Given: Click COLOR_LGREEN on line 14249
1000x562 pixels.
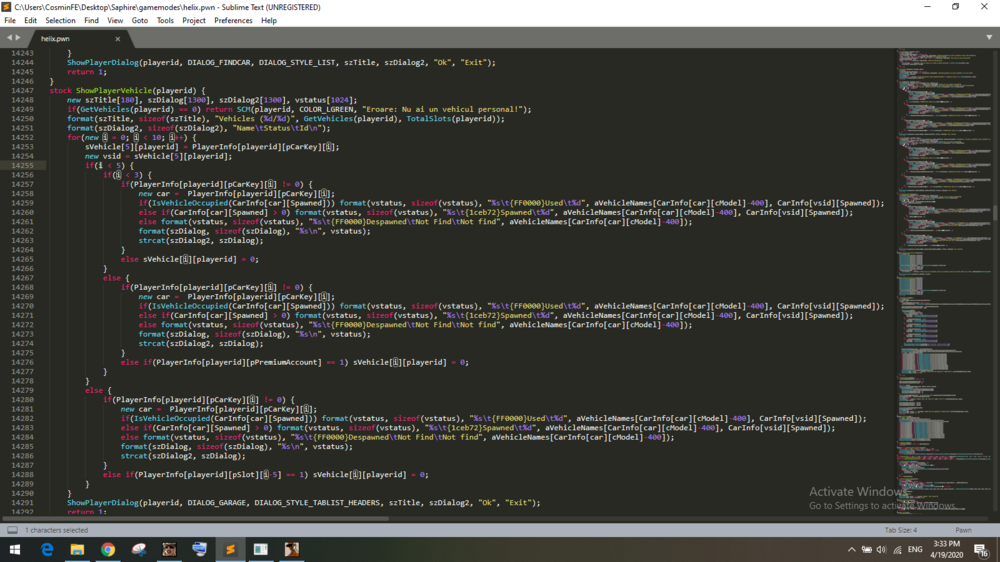Looking at the screenshot, I should tap(326, 109).
